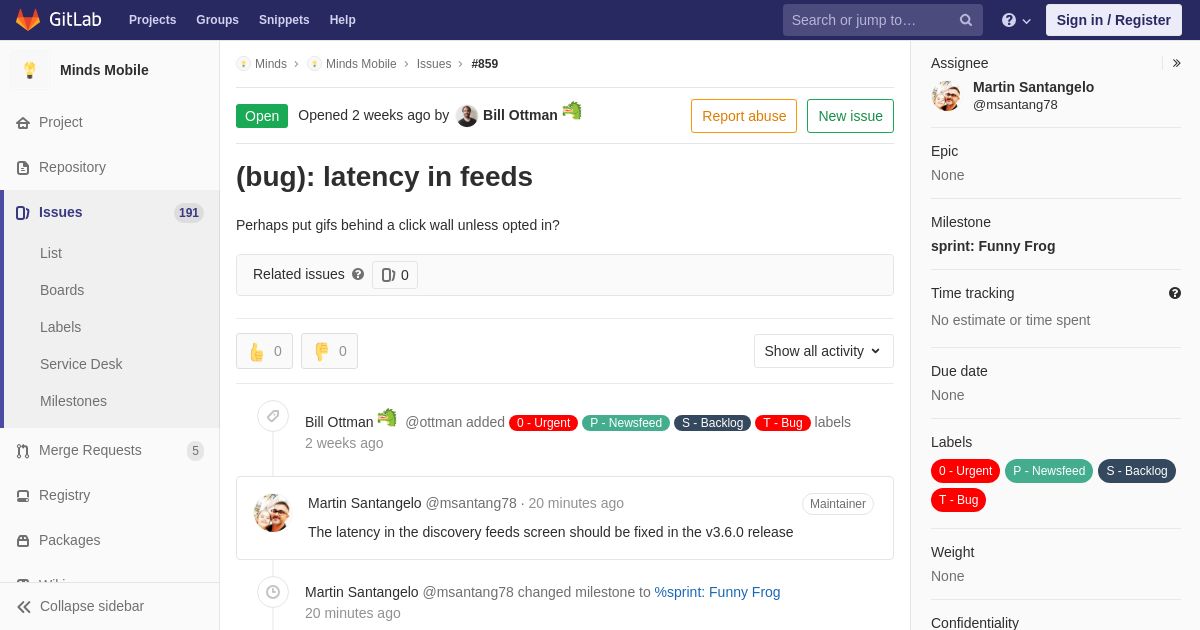Open the help question mark menu
1200x630 pixels.
point(1016,20)
